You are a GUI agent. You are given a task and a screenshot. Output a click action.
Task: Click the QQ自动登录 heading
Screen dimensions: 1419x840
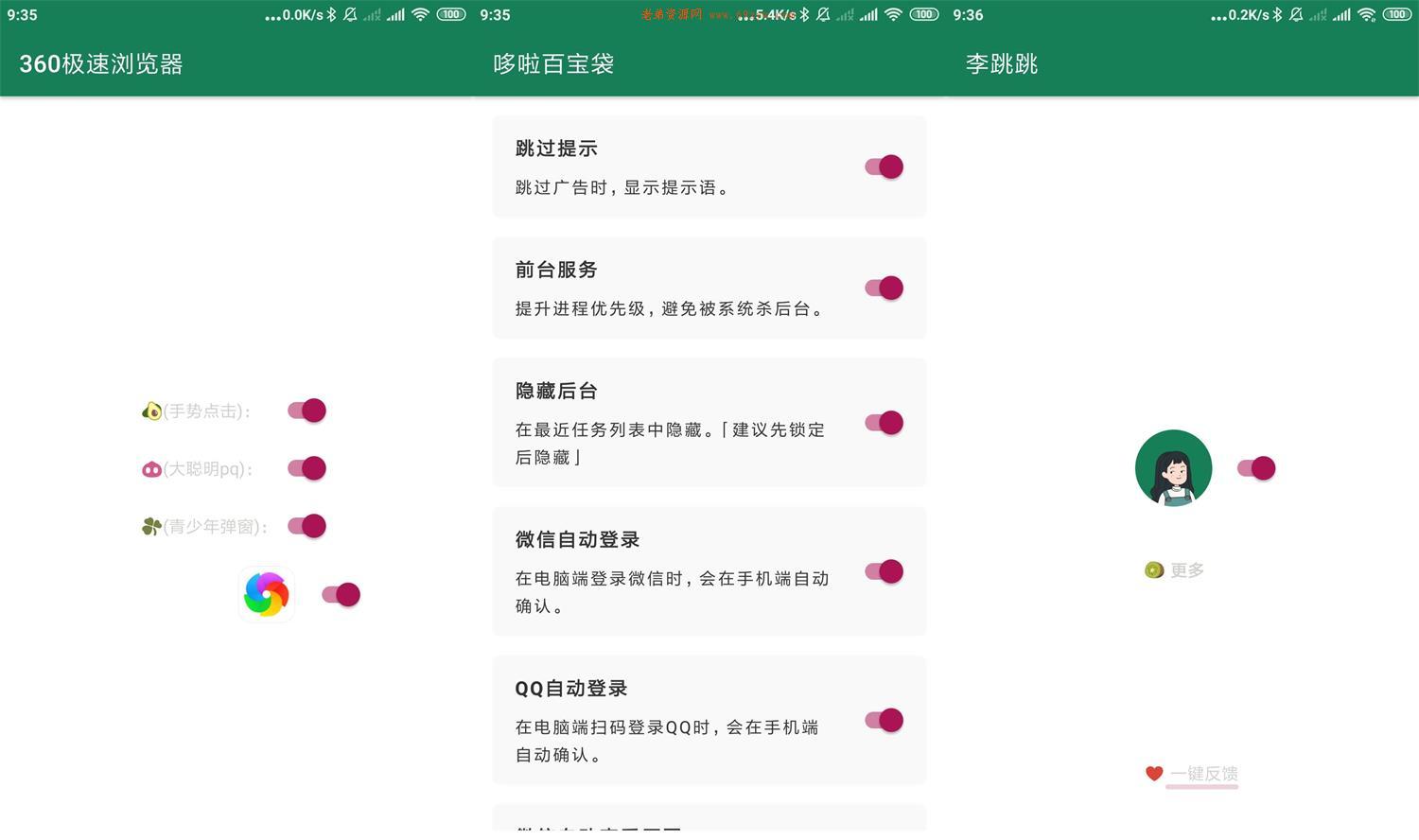[571, 688]
